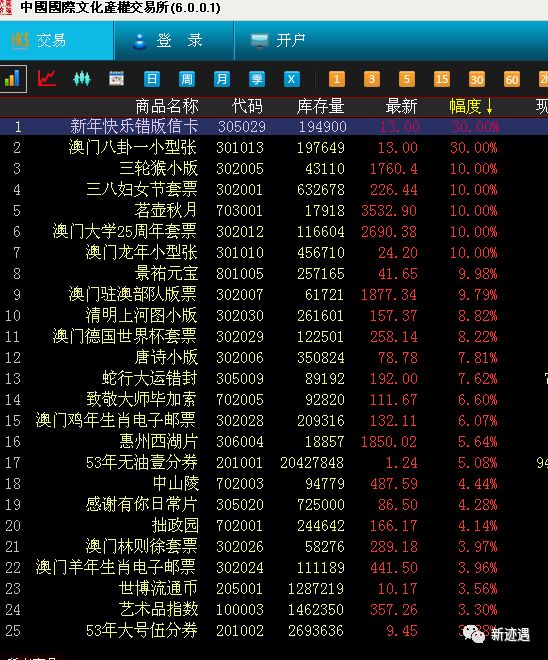
Task: Switch to candlestick chart icon
Action: (82, 79)
